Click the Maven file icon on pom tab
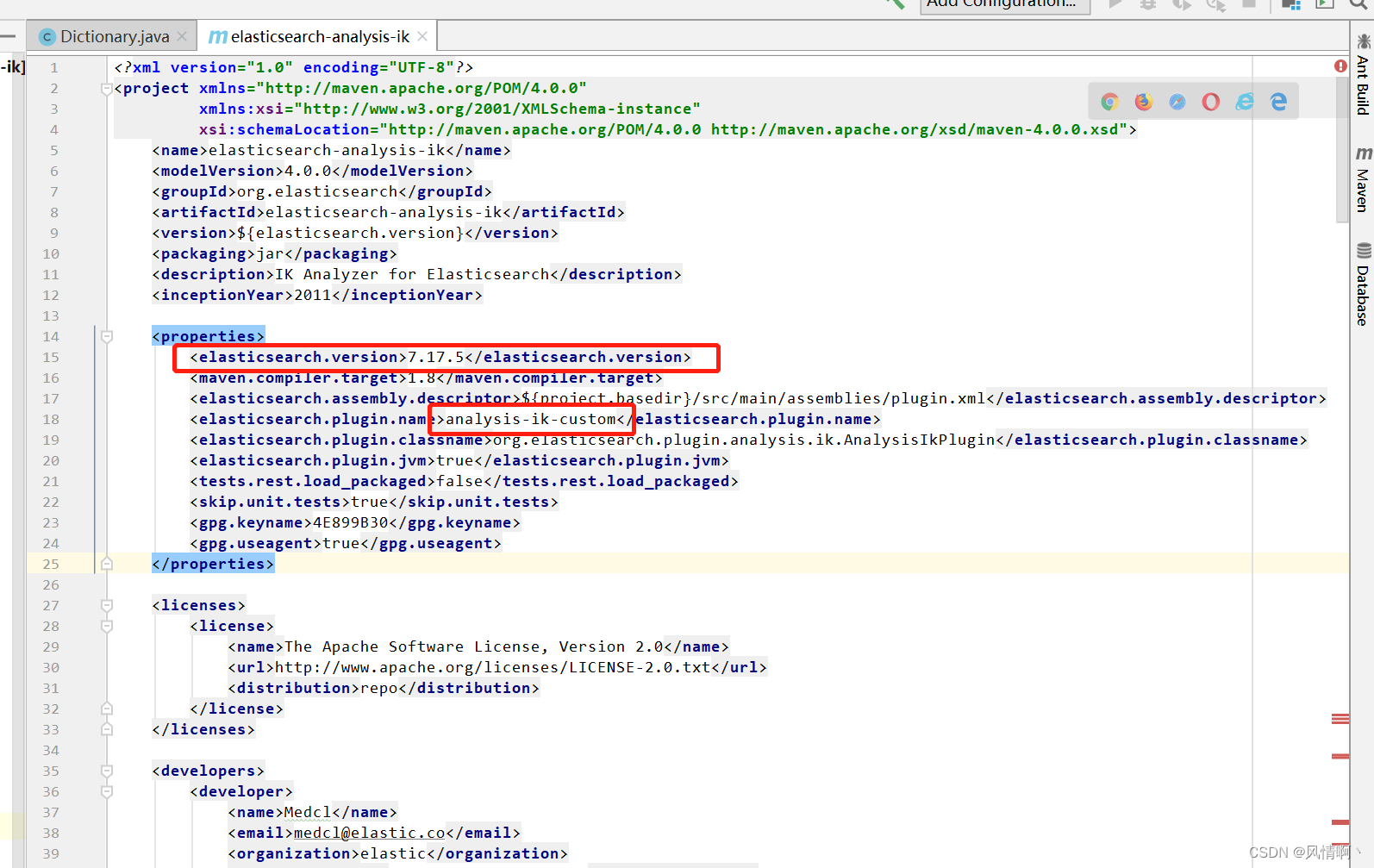1374x868 pixels. 218,36
